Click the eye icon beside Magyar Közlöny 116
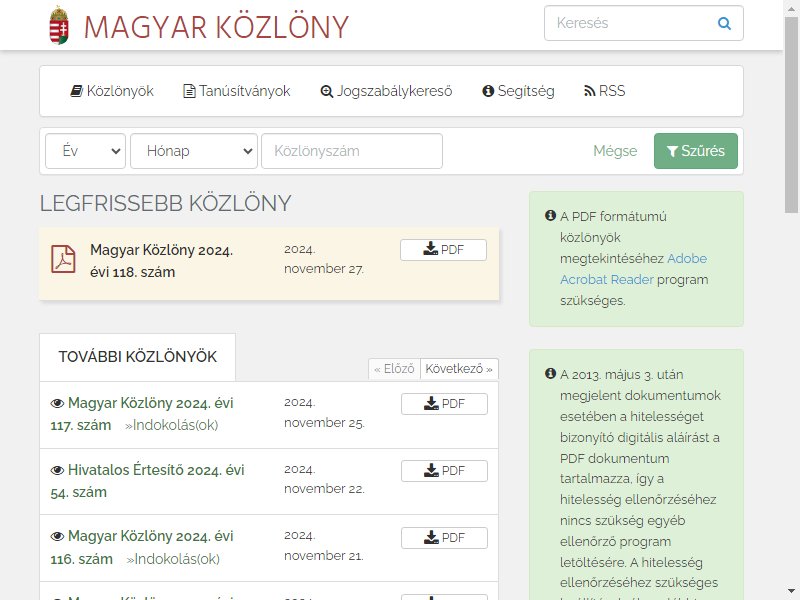Image resolution: width=800 pixels, height=600 pixels. pos(57,537)
